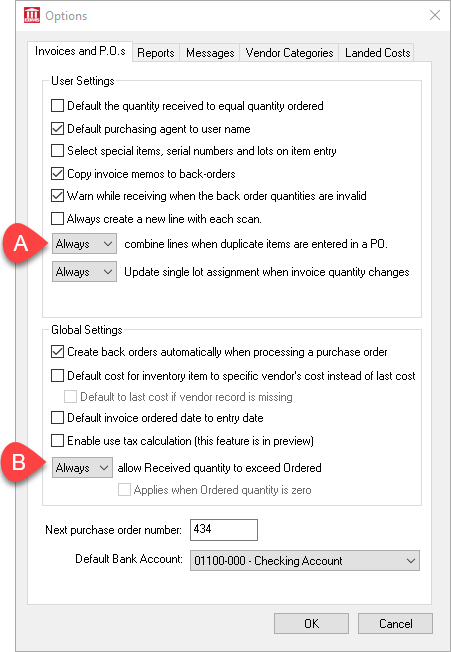Viewport: 451px width, 652px height.
Task: Click the EBMS app icon in title bar
Action: click(x=32, y=15)
